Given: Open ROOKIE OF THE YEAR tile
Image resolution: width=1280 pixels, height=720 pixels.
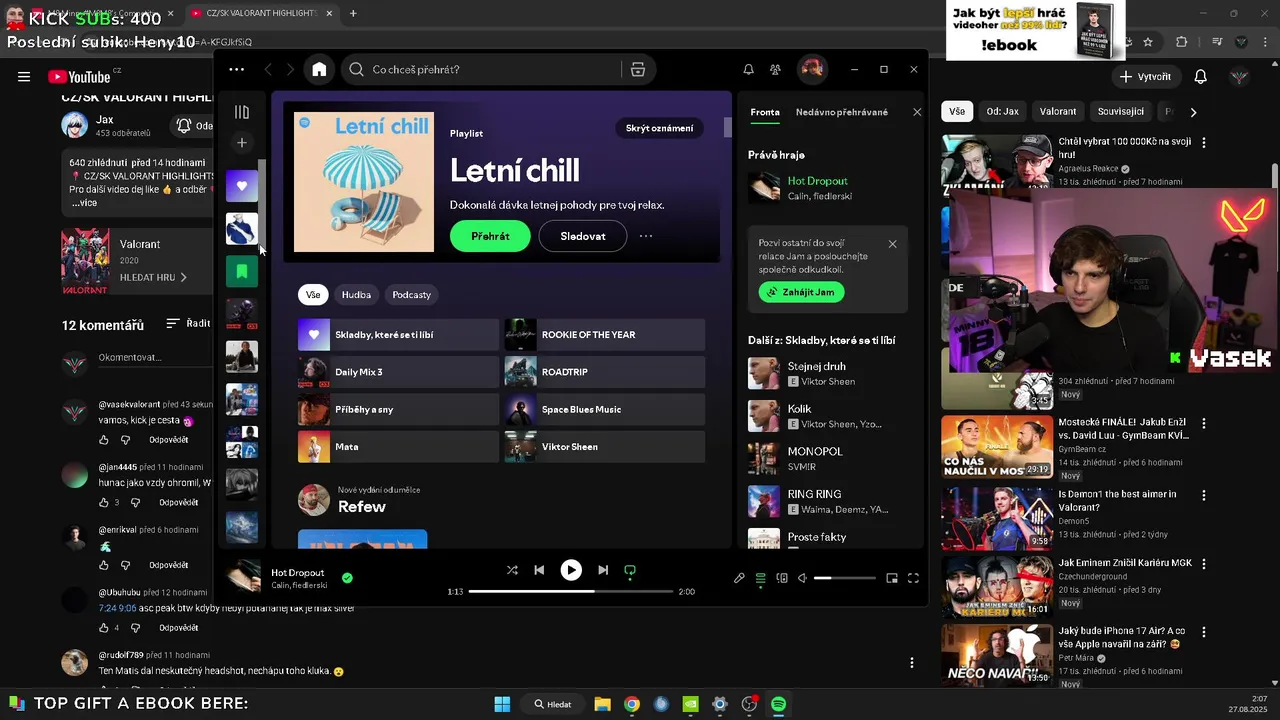Looking at the screenshot, I should [605, 335].
